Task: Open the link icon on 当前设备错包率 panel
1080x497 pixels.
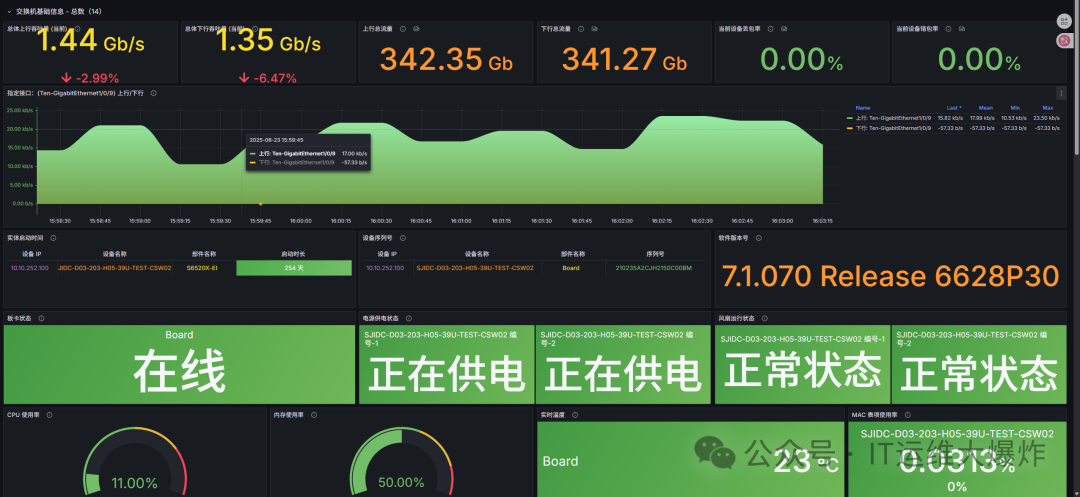Action: tap(962, 29)
